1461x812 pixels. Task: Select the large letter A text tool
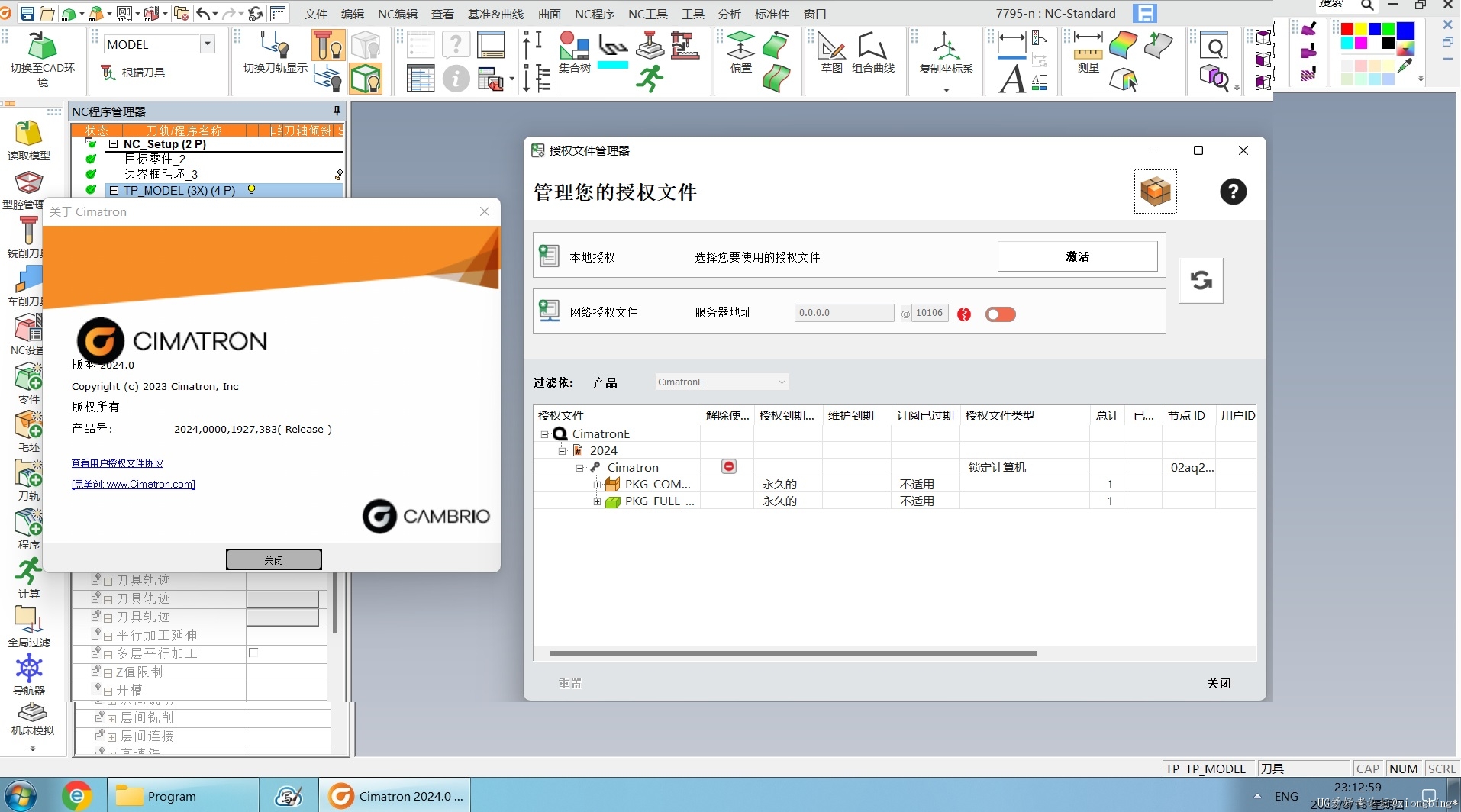point(1012,79)
